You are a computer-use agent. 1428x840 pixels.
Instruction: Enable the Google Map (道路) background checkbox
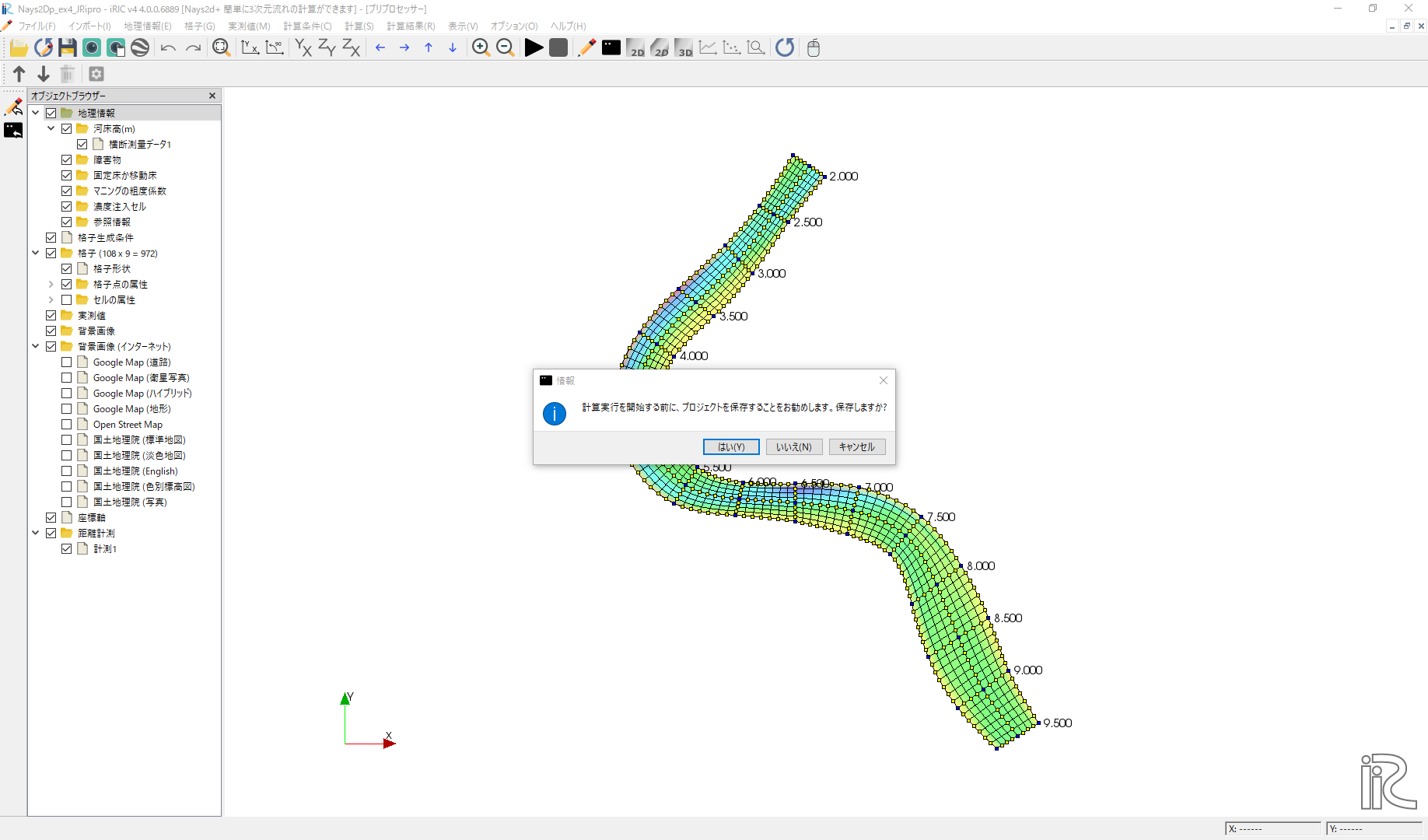(x=67, y=362)
